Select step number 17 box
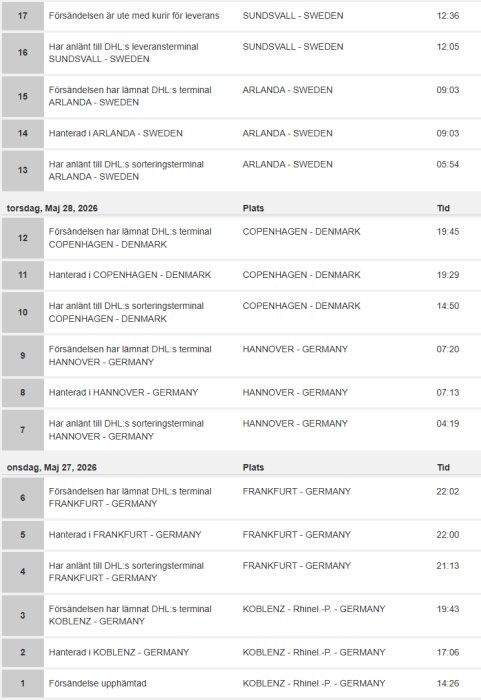Viewport: 481px width, 700px height. pos(23,16)
